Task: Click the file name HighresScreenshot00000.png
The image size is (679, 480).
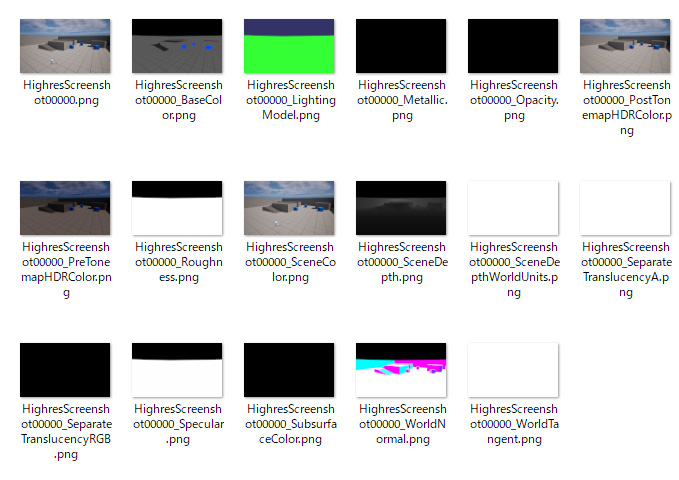Action: (x=67, y=92)
